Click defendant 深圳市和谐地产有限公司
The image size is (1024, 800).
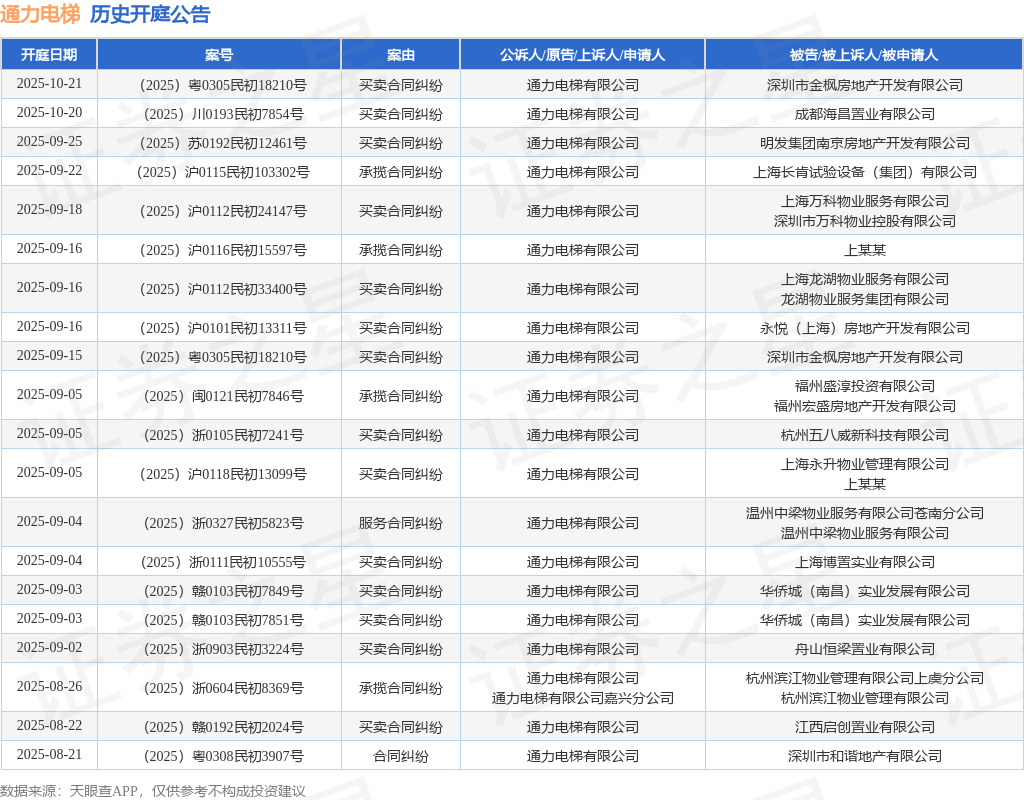865,757
